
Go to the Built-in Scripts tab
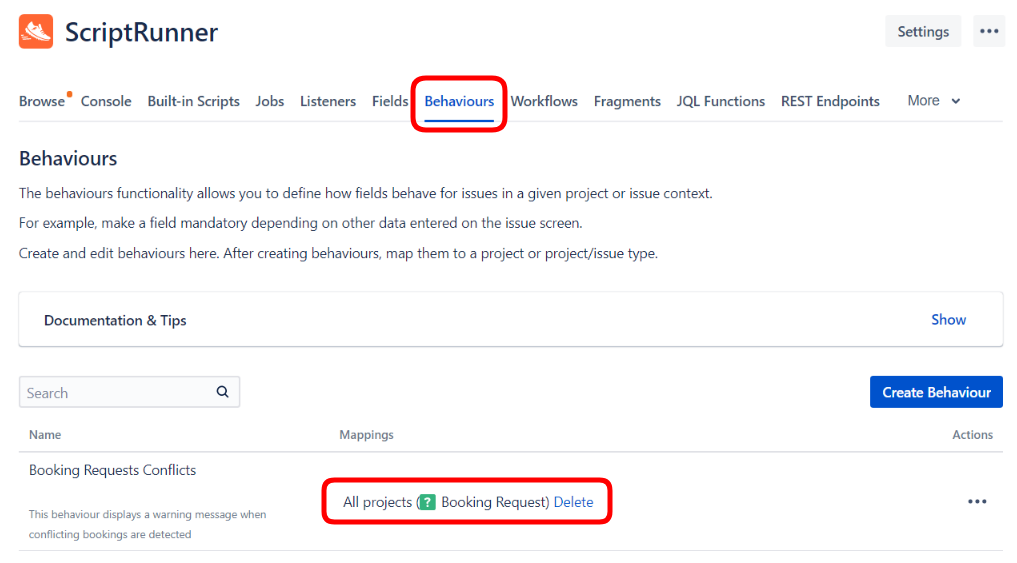[193, 101]
